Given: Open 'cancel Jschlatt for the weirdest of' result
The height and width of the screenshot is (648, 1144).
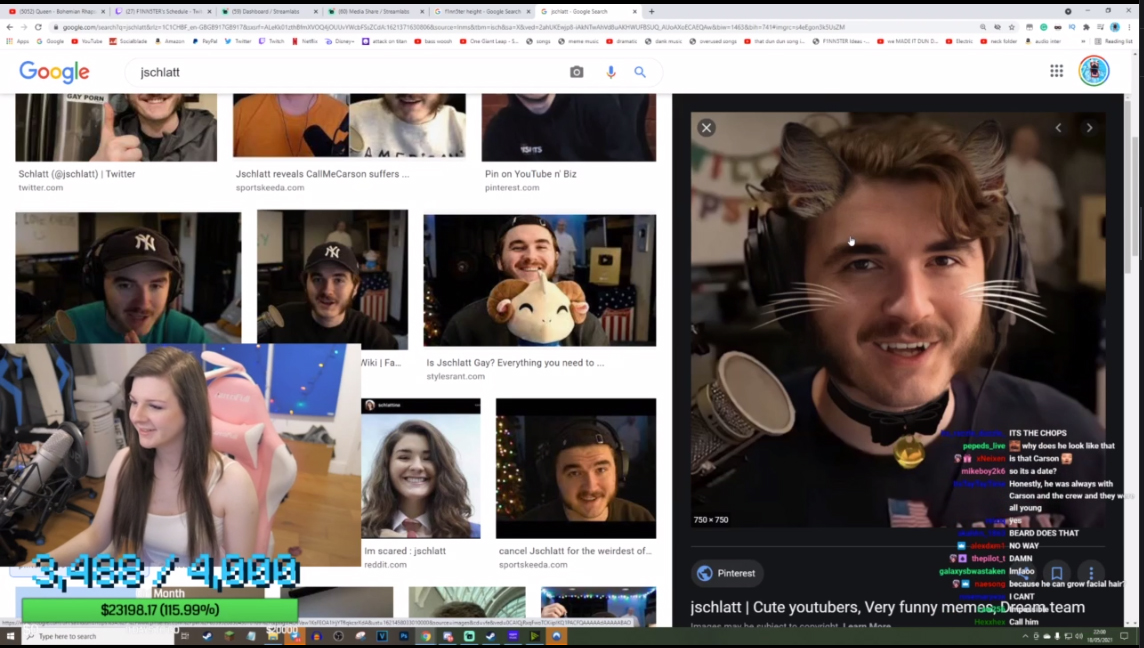Looking at the screenshot, I should tap(575, 551).
